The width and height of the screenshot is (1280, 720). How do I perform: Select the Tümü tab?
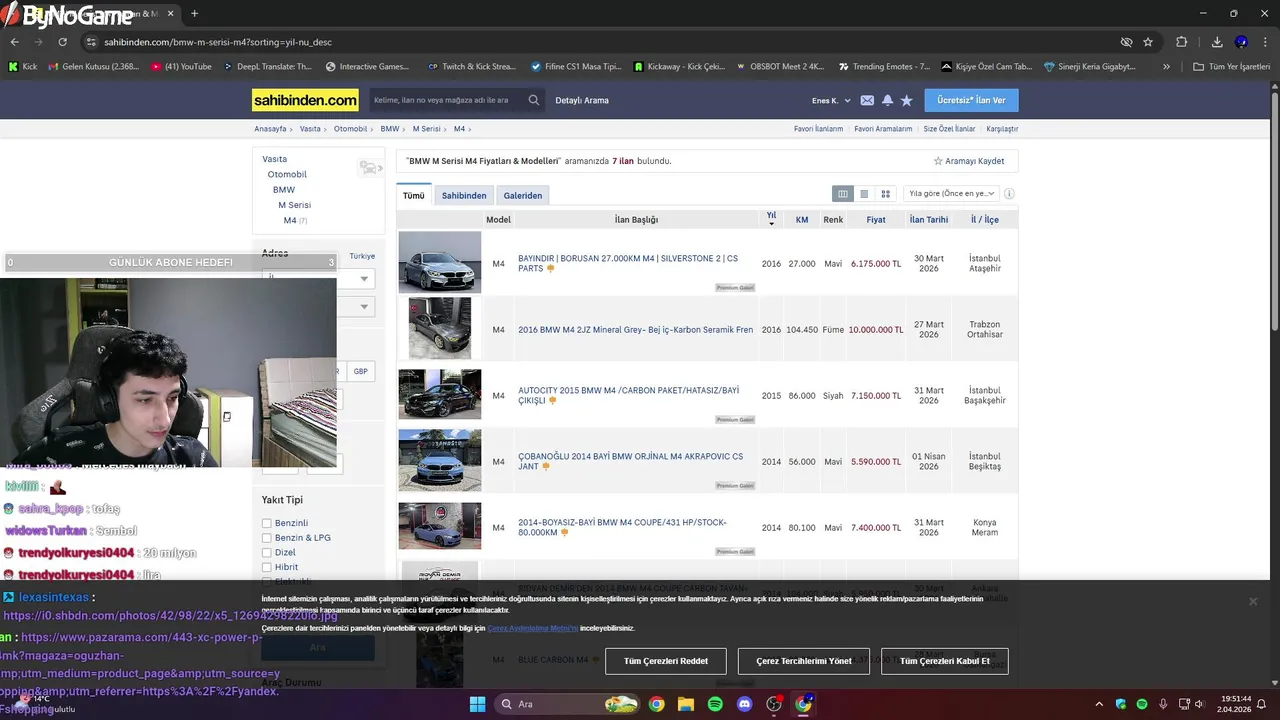414,195
